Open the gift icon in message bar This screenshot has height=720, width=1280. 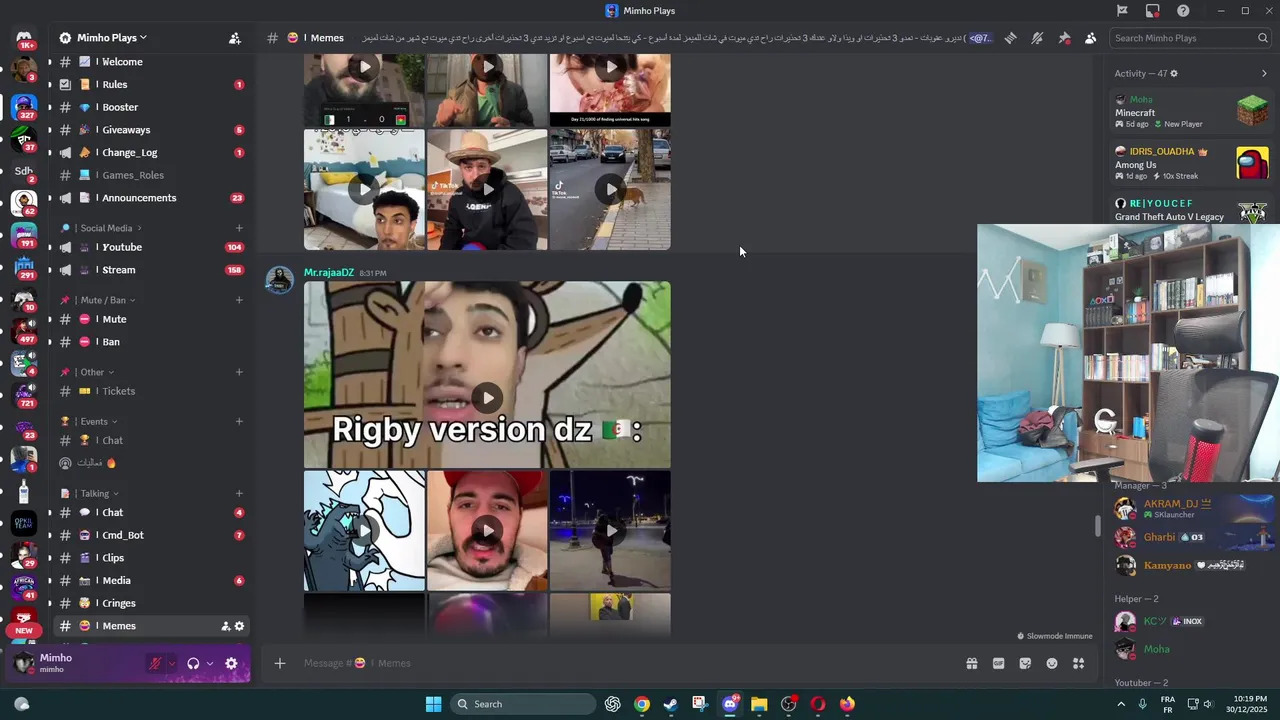click(x=971, y=663)
